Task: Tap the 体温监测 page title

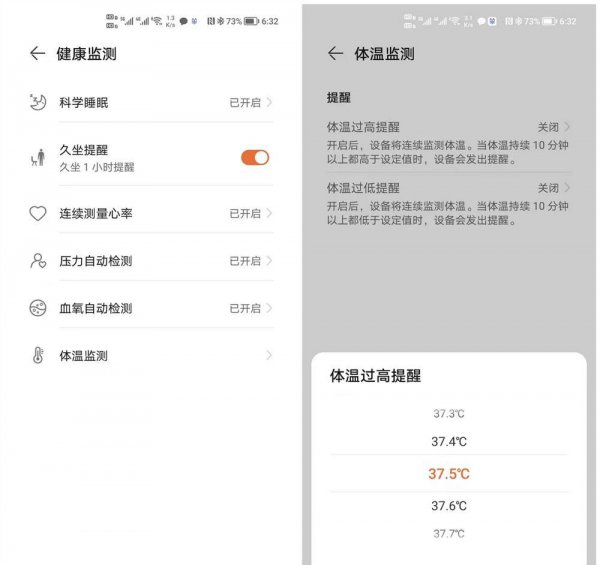Action: click(x=385, y=54)
